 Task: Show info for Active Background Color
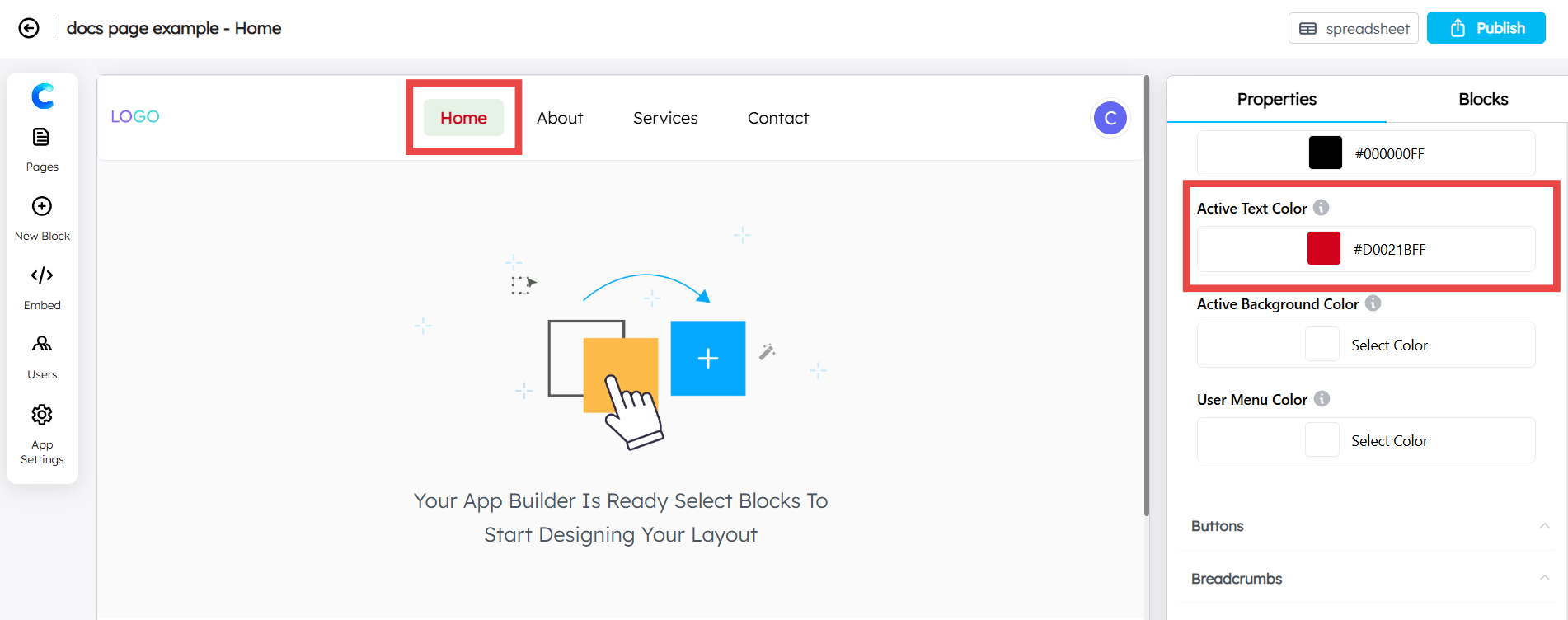click(x=1373, y=303)
